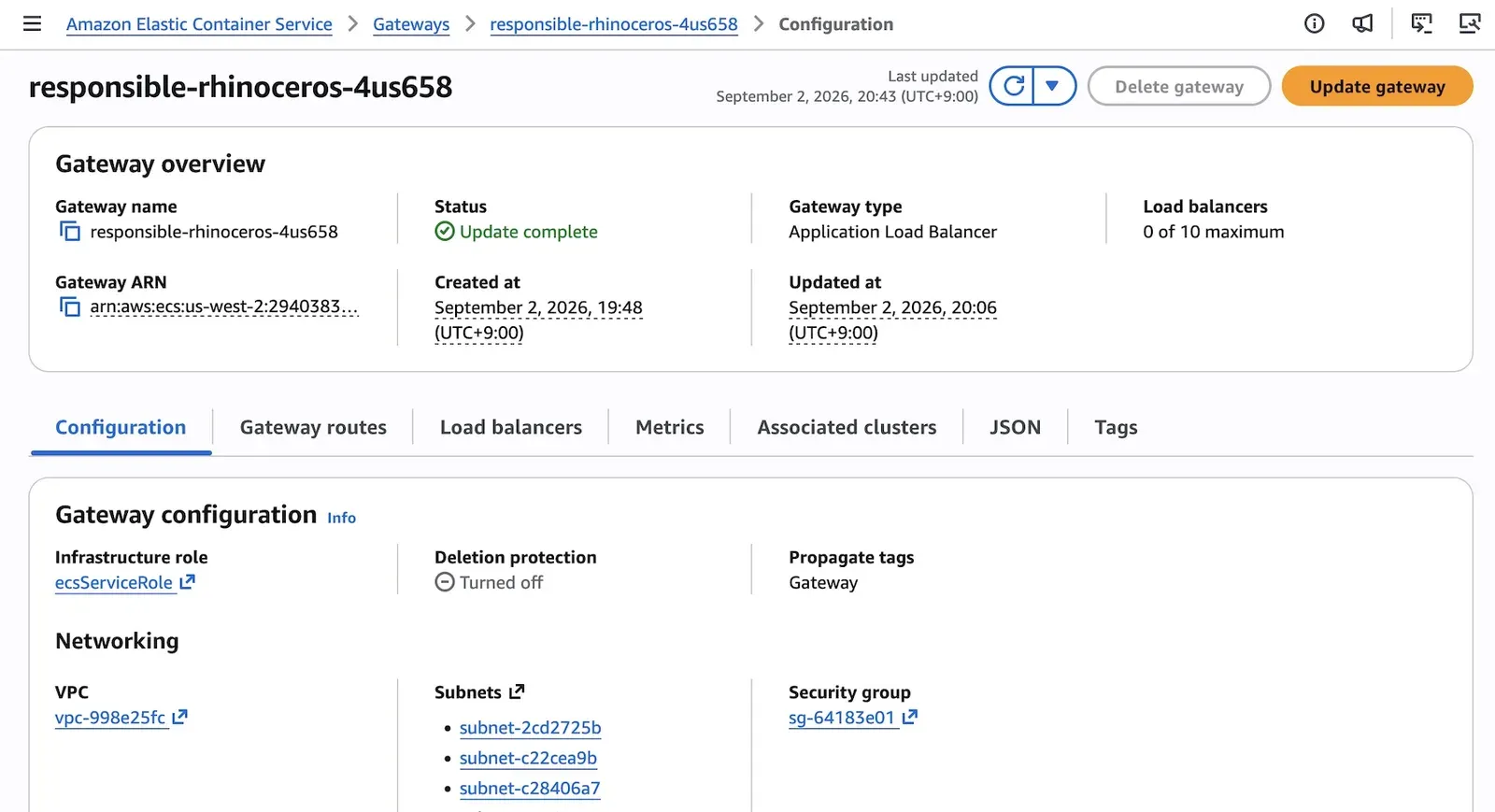This screenshot has width=1495, height=812.
Task: Click the Last updated September 2, 2026, 20:43 text
Action: [x=847, y=86]
